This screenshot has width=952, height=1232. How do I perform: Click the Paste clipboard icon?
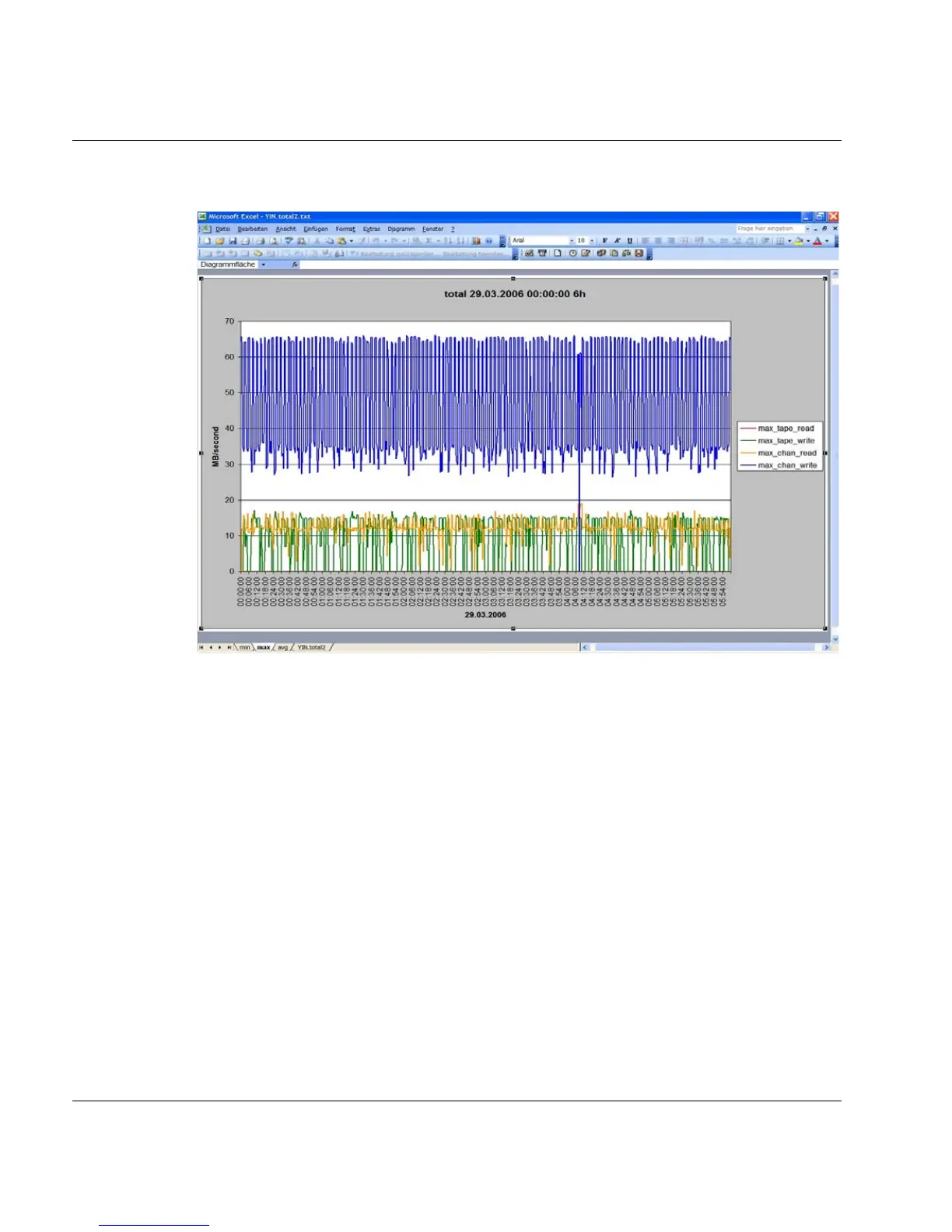click(341, 241)
